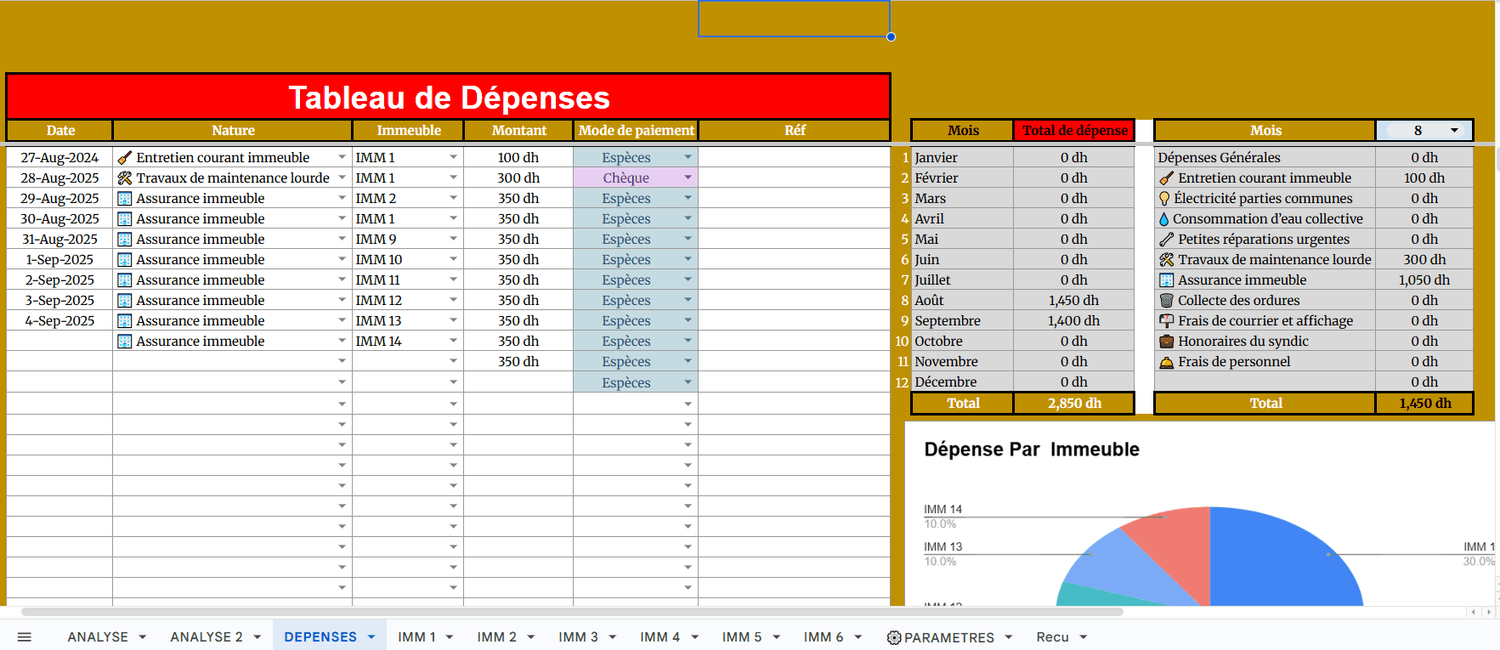The image size is (1500, 650).
Task: Click the building icon in the 29-Aug-2025 row
Action: [x=125, y=198]
